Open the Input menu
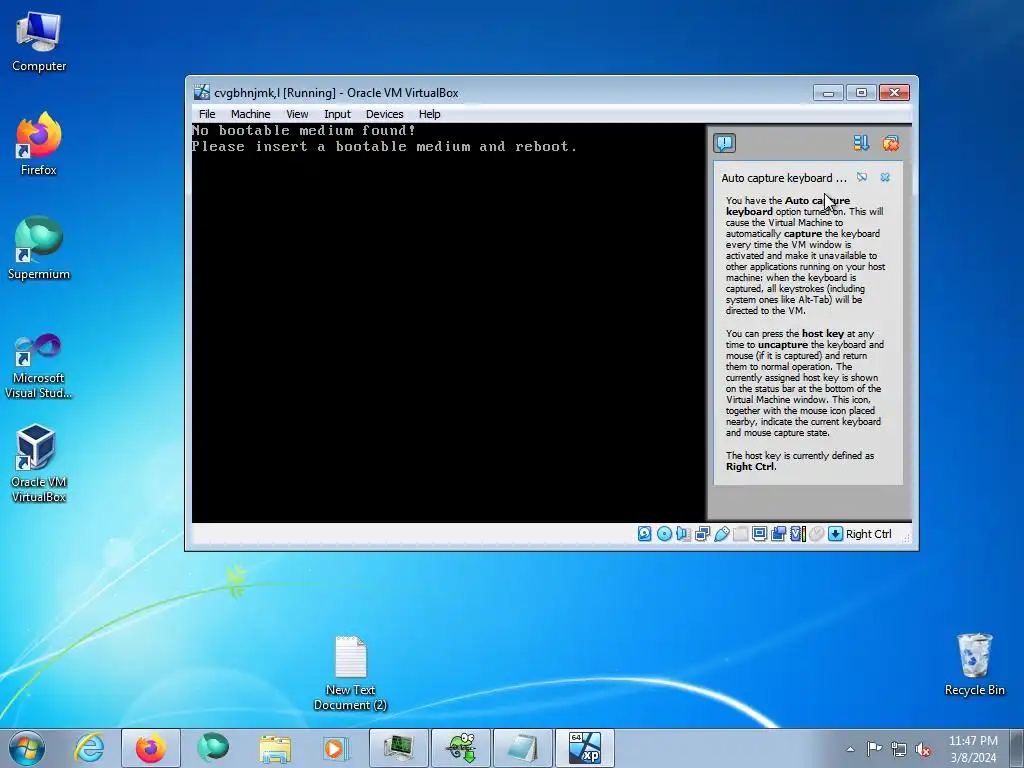This screenshot has width=1024, height=768. [337, 114]
